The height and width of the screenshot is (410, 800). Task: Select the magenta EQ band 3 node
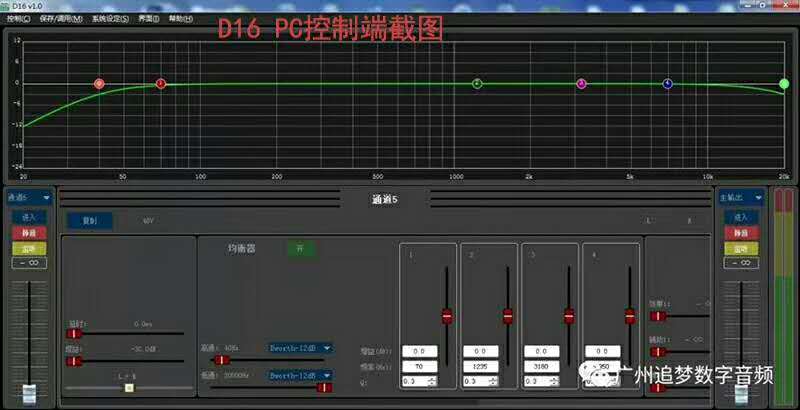pos(581,84)
